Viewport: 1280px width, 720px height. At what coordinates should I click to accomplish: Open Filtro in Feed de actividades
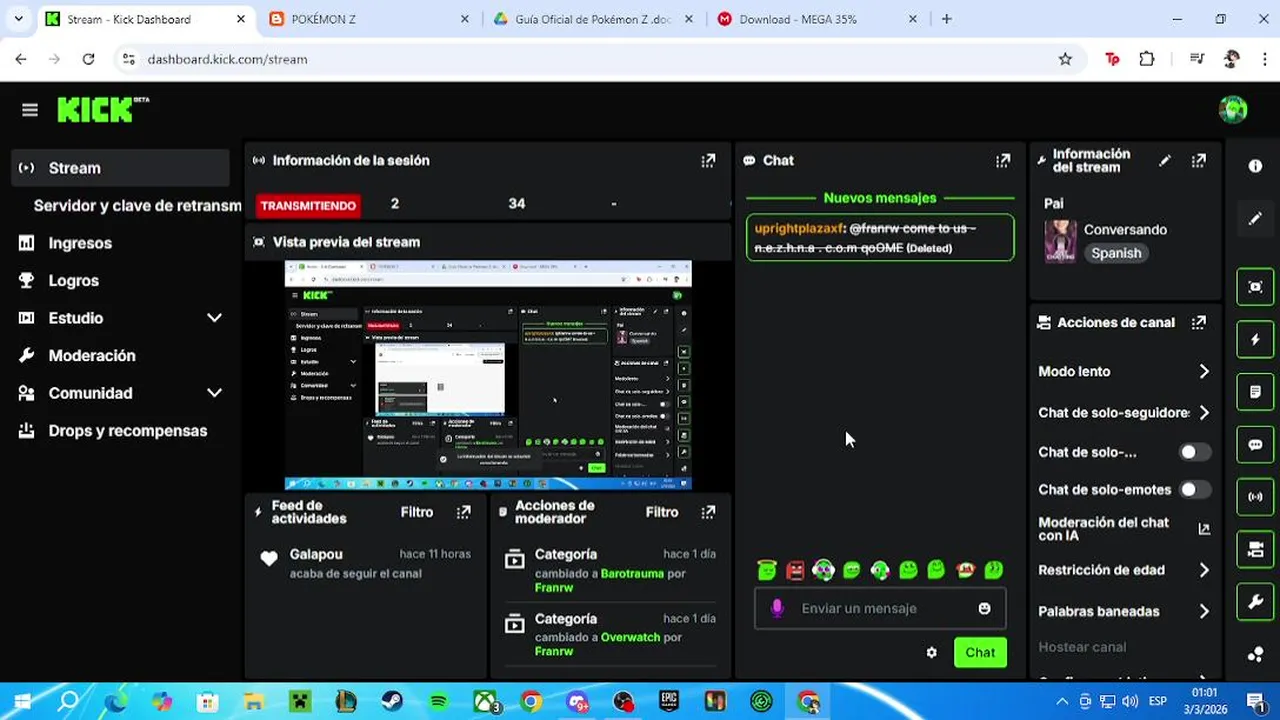click(x=417, y=512)
